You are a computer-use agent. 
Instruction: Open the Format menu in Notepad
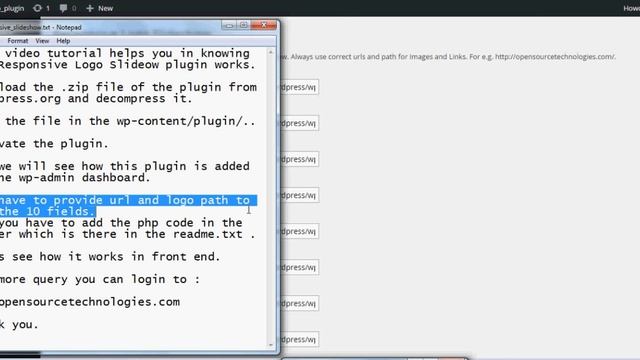coord(18,41)
